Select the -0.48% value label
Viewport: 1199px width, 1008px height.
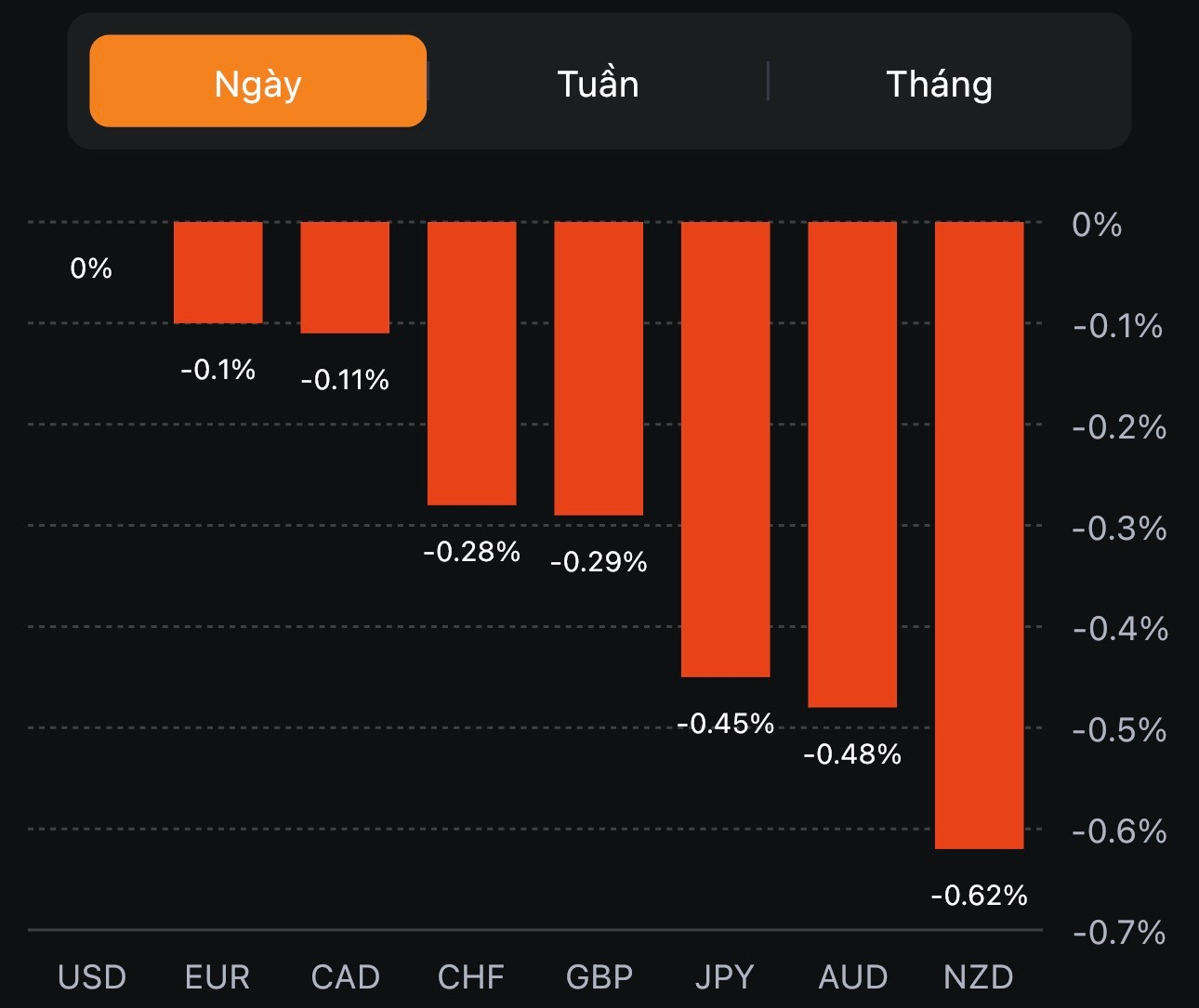click(852, 754)
